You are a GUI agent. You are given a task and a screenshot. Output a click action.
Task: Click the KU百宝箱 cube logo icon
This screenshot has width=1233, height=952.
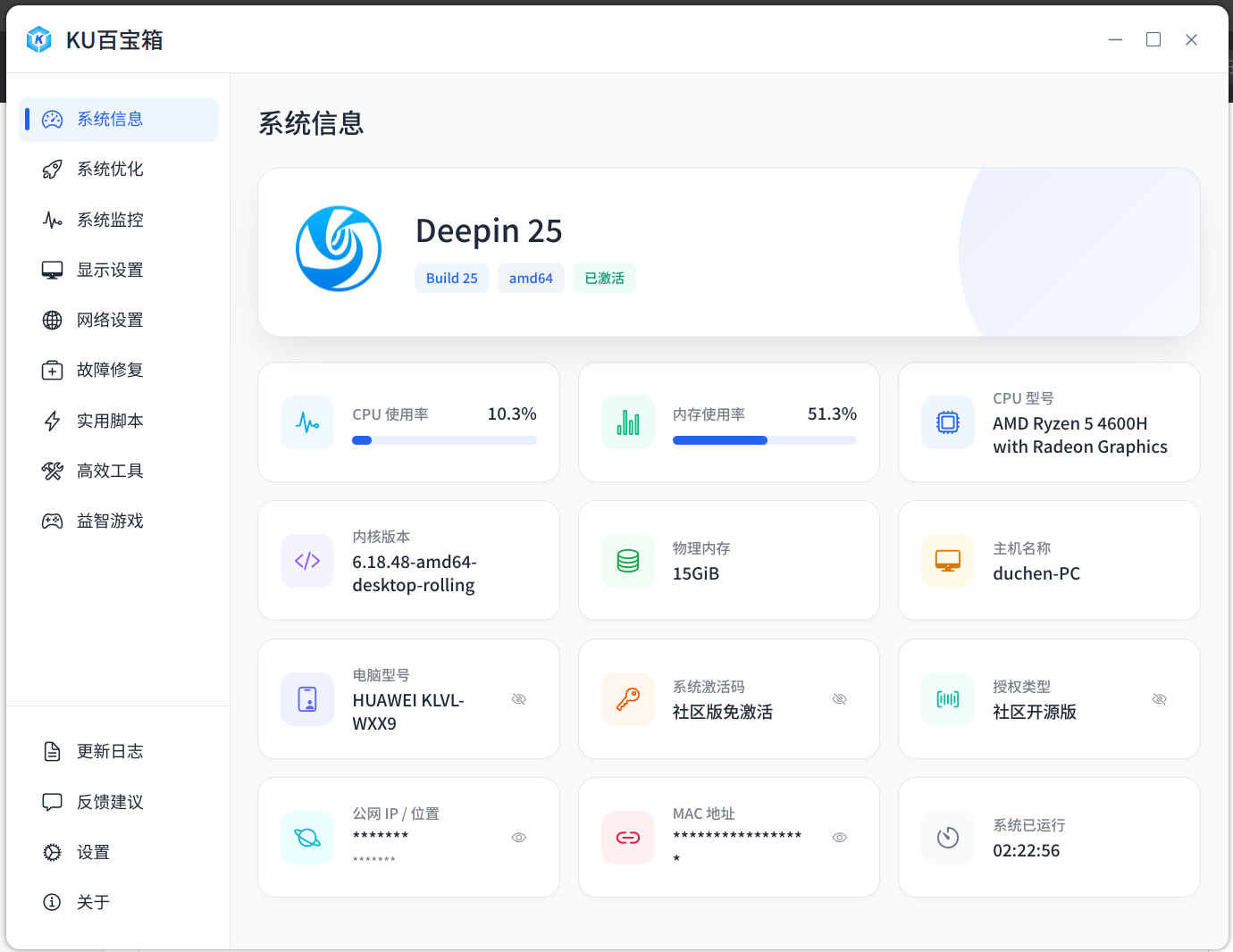tap(38, 39)
